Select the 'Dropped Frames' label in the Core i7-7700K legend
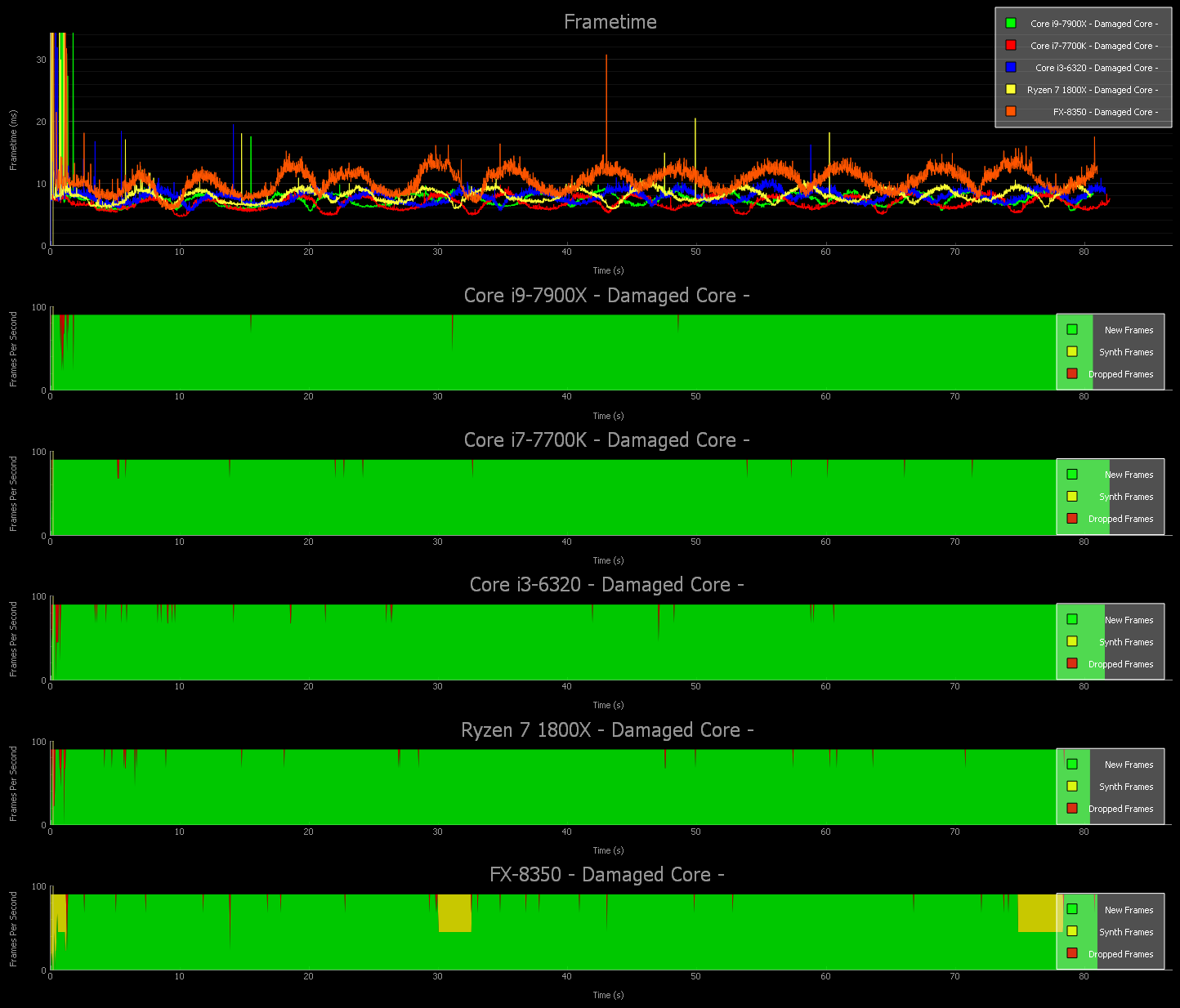Image resolution: width=1180 pixels, height=1008 pixels. [1120, 519]
